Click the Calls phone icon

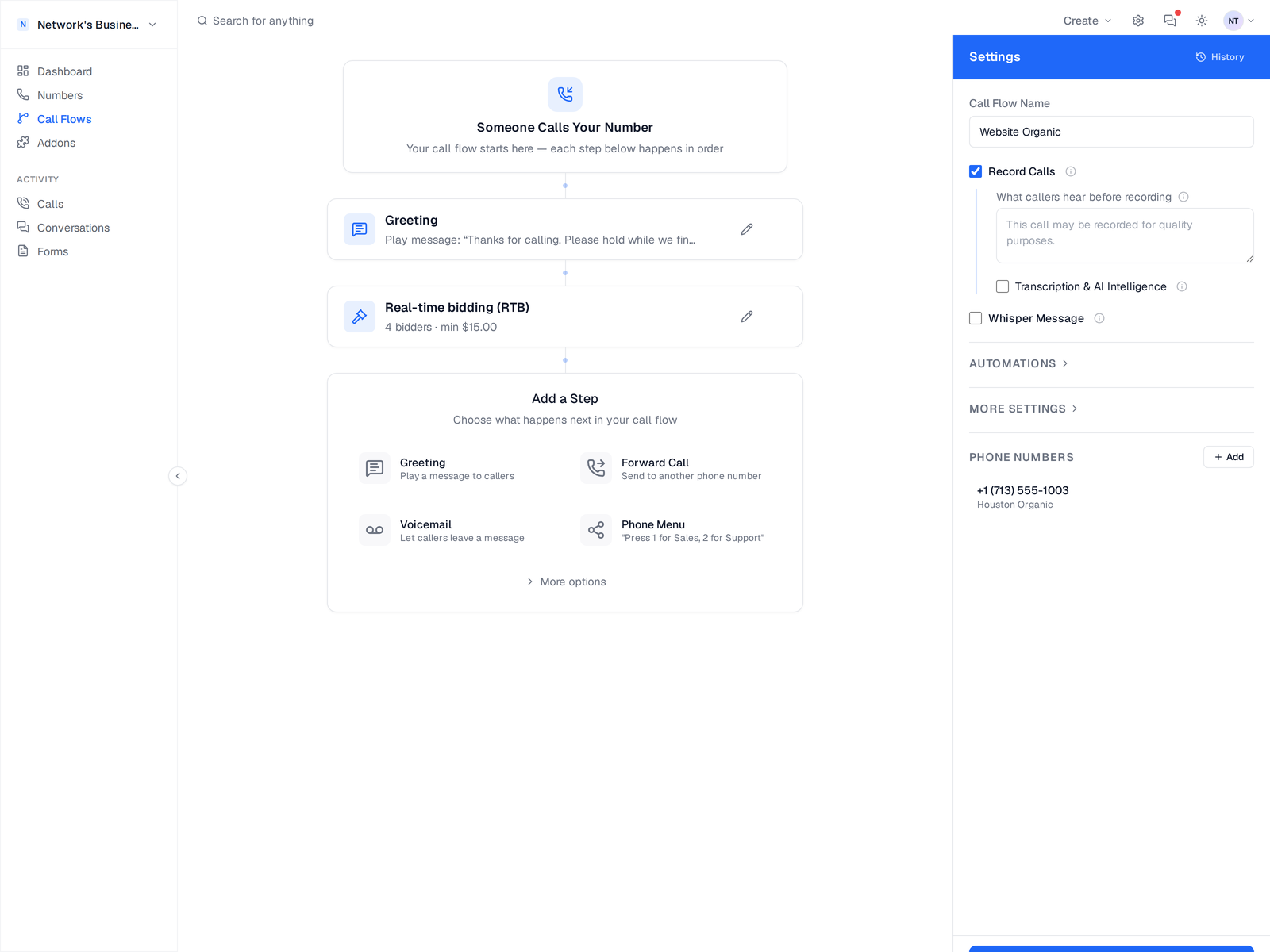(23, 203)
